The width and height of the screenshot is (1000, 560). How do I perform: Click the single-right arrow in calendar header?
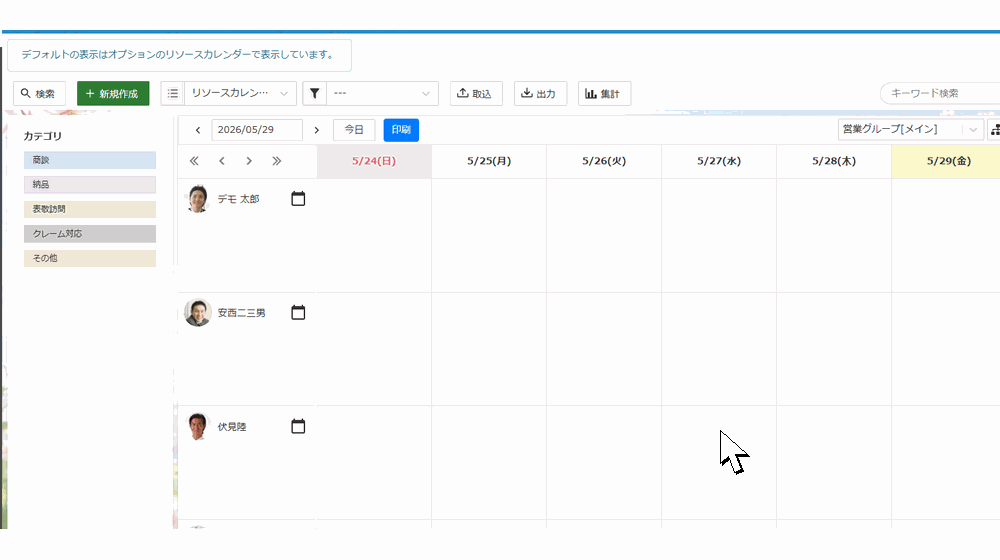249,161
